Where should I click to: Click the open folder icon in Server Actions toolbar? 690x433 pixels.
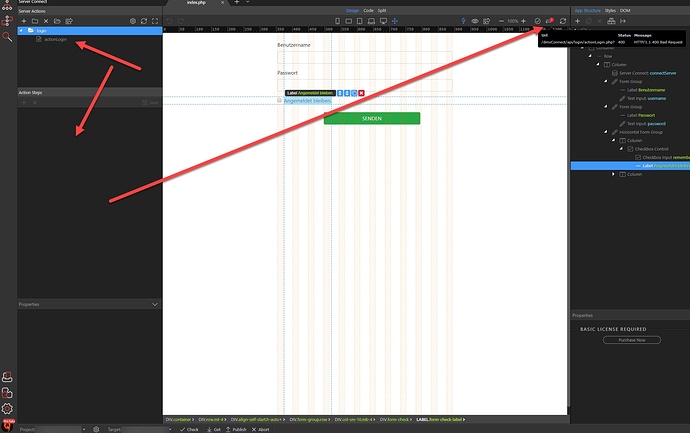tap(57, 21)
